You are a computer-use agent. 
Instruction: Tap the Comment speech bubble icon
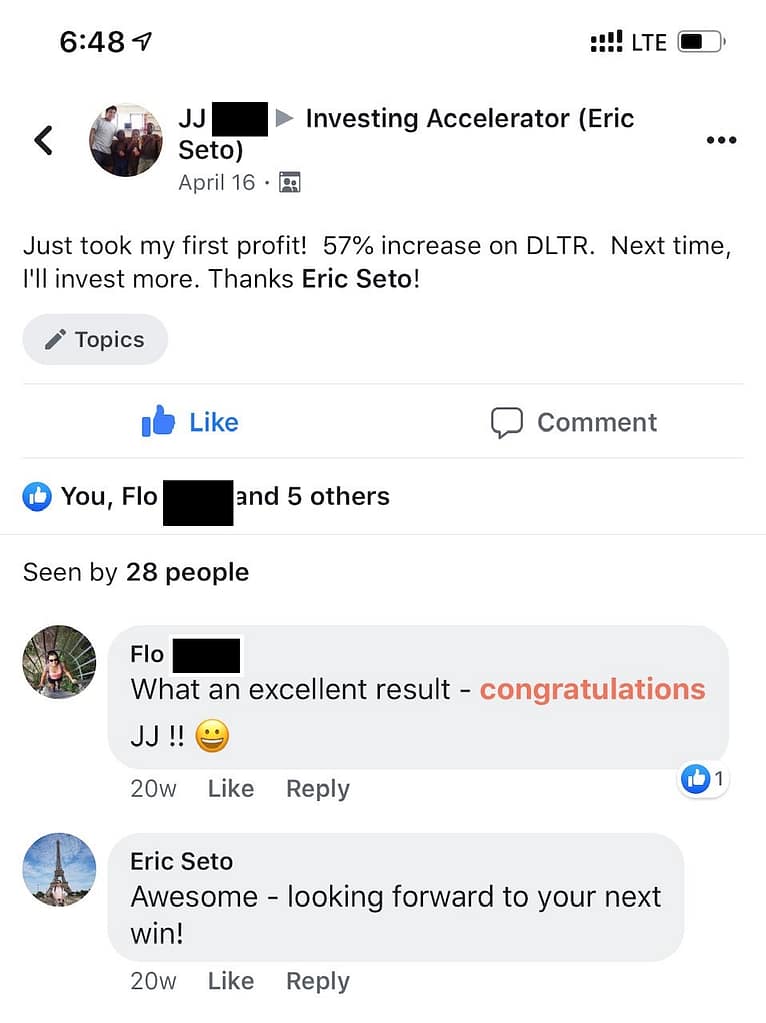coord(510,421)
